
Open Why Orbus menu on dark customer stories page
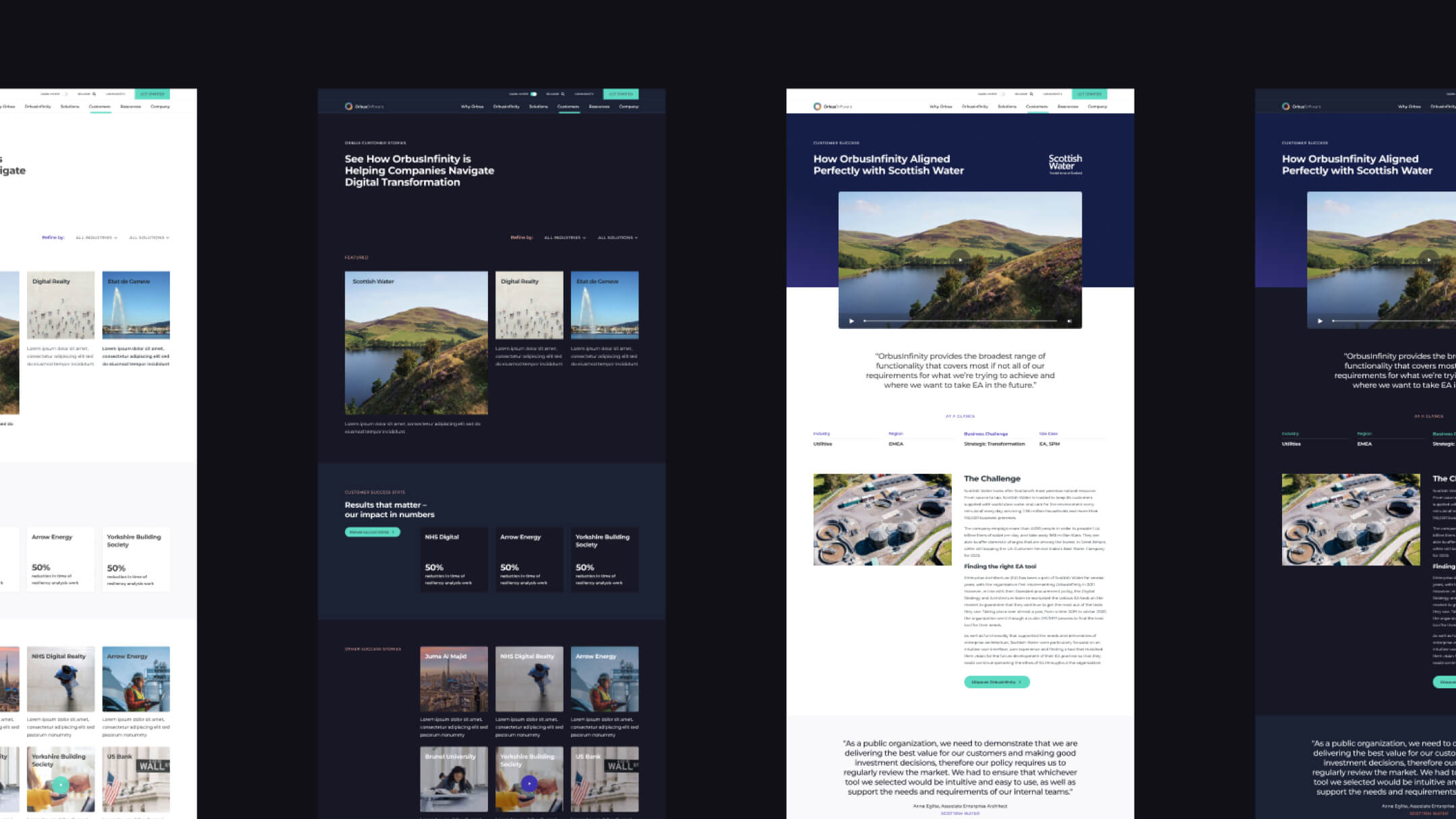coord(472,107)
